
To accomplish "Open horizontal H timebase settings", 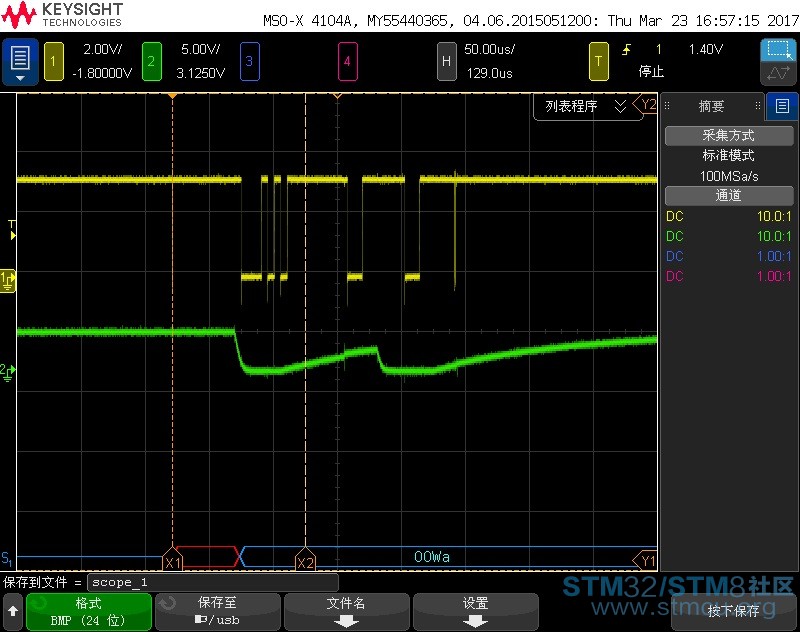I will coord(446,61).
